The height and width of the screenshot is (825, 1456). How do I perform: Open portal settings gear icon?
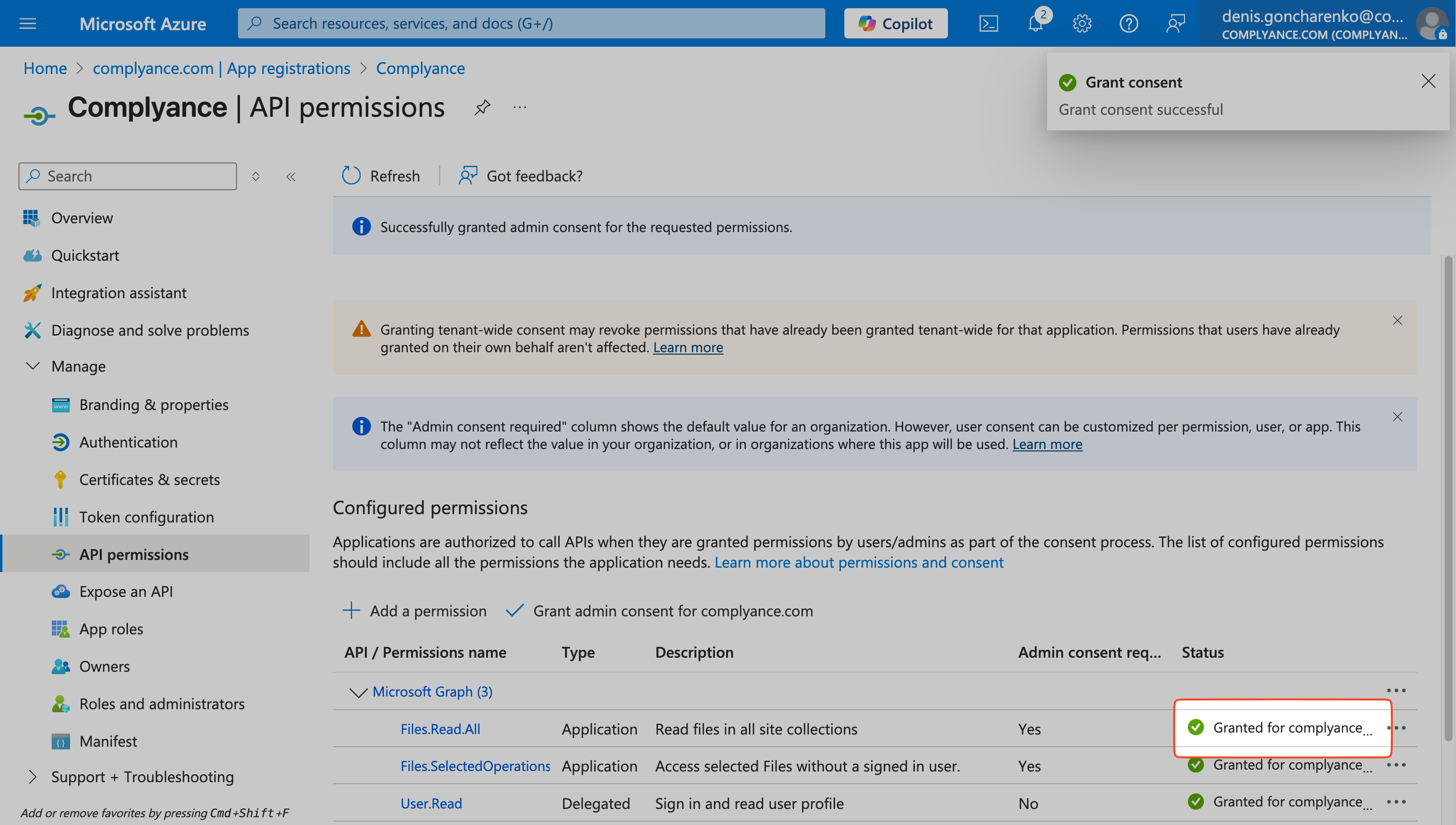(x=1082, y=23)
